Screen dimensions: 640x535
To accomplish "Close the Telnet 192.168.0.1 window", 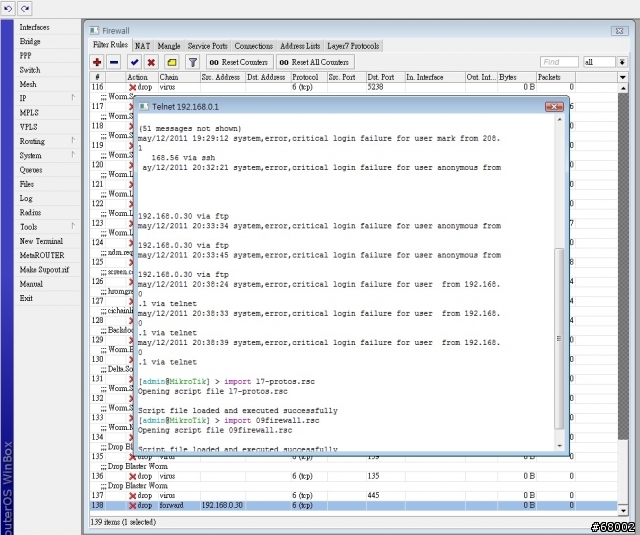I will [x=554, y=106].
